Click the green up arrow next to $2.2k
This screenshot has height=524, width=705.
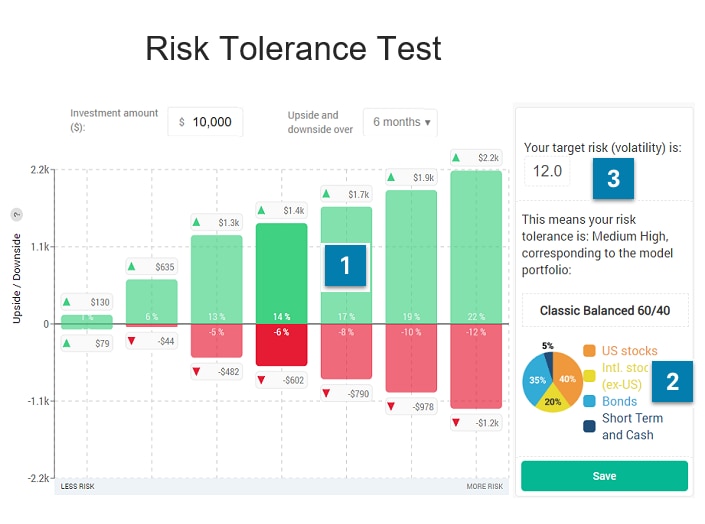point(456,157)
